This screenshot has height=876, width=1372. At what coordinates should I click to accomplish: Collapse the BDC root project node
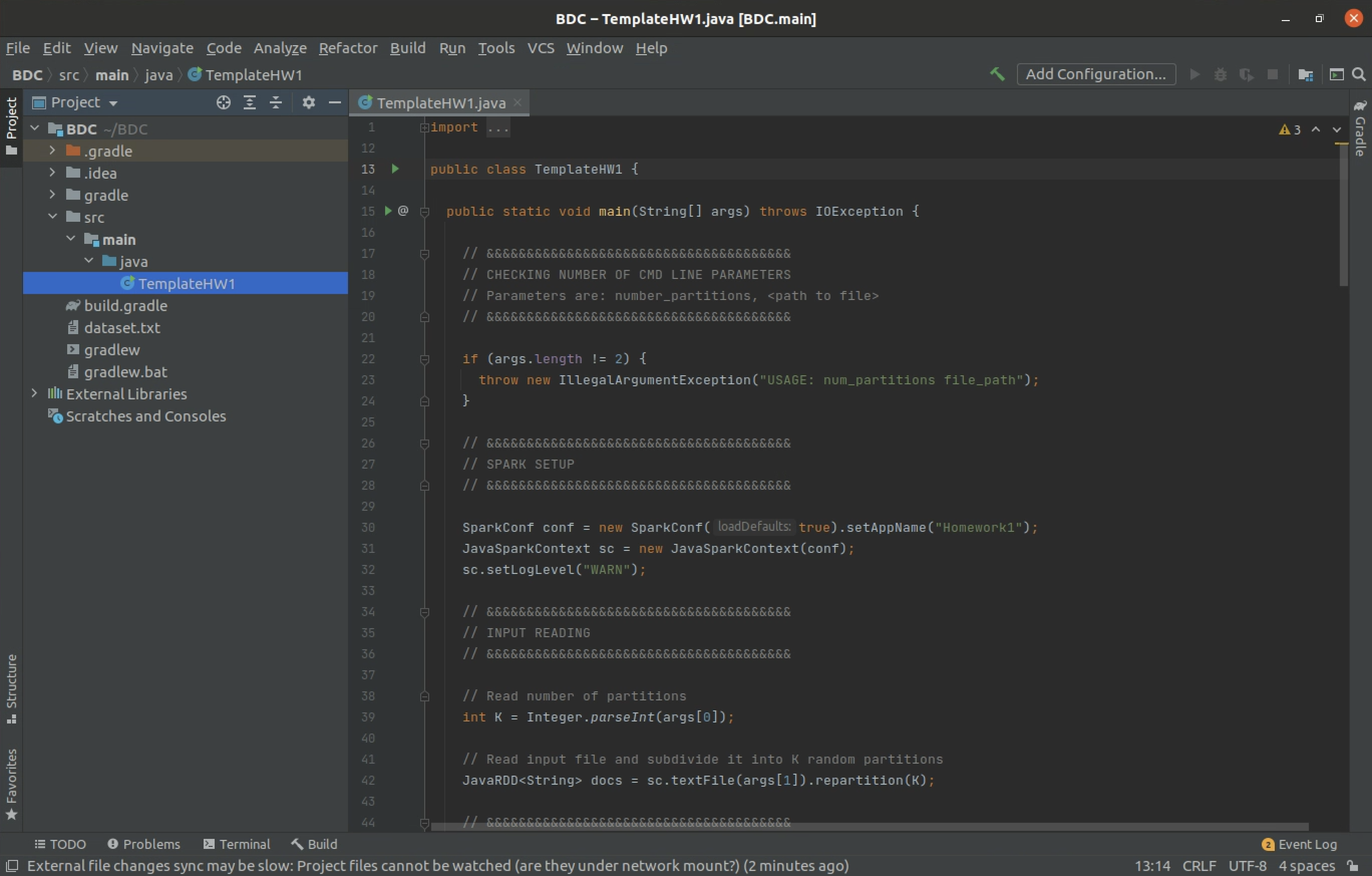(x=35, y=128)
